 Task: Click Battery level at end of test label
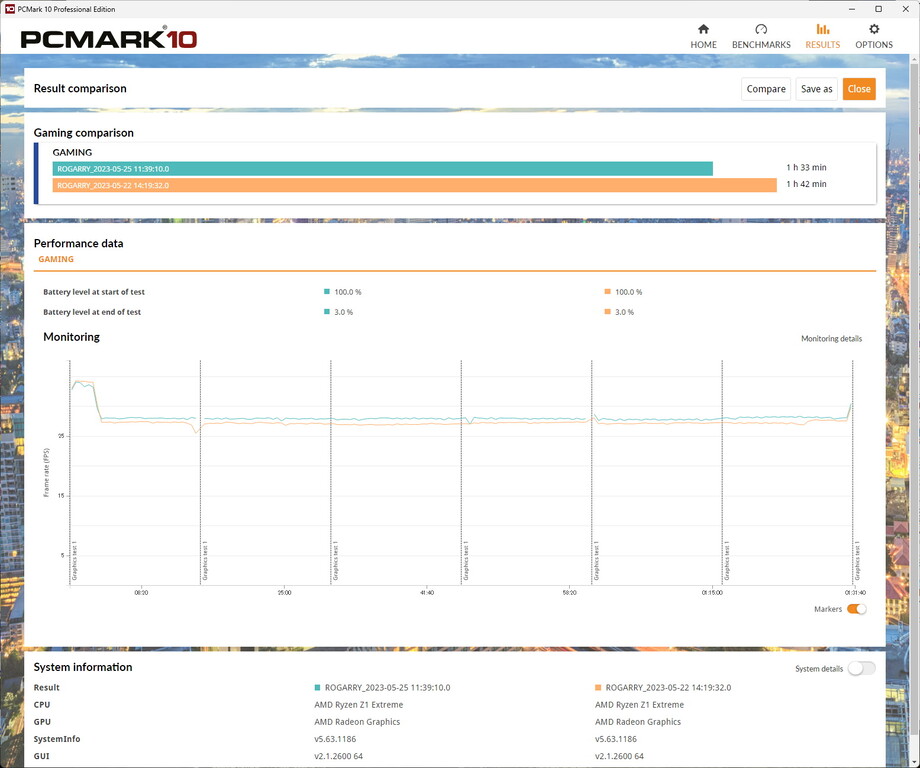(x=92, y=312)
